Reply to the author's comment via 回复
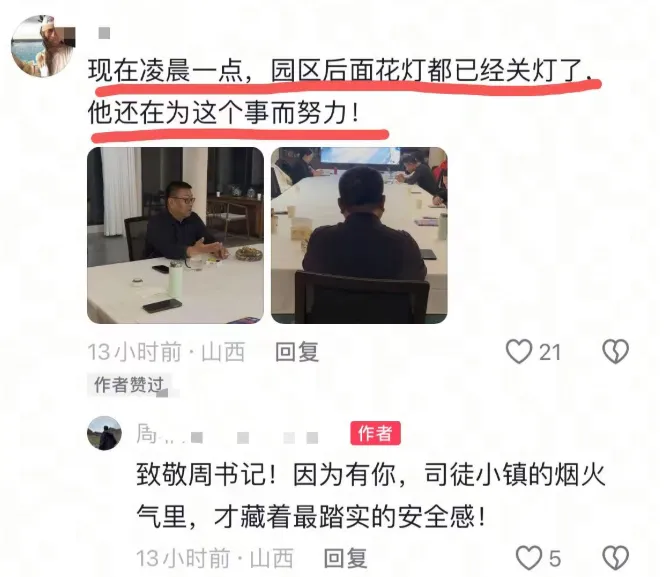This screenshot has height=577, width=664. [346, 558]
